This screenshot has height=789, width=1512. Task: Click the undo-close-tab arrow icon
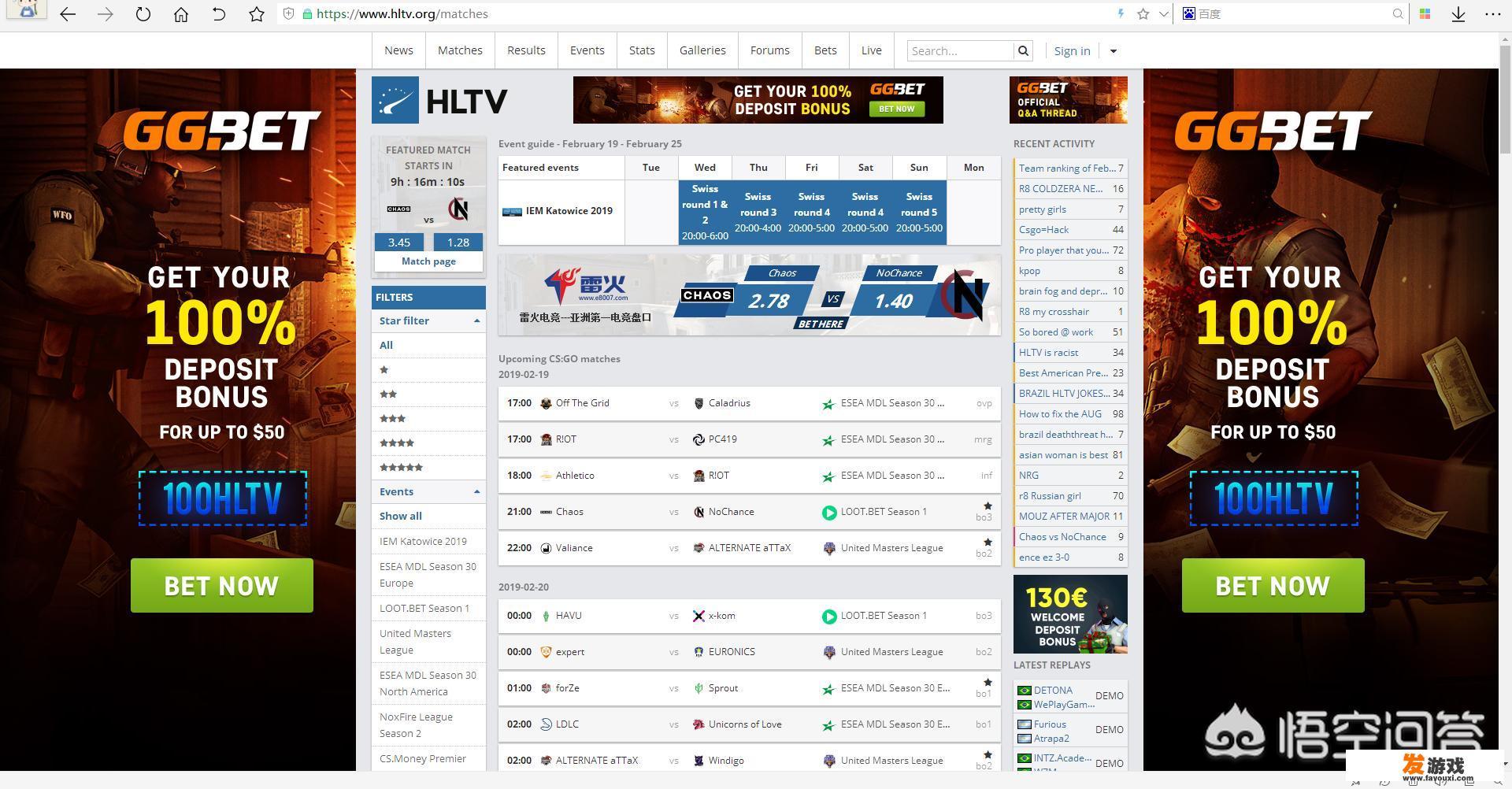coord(219,14)
